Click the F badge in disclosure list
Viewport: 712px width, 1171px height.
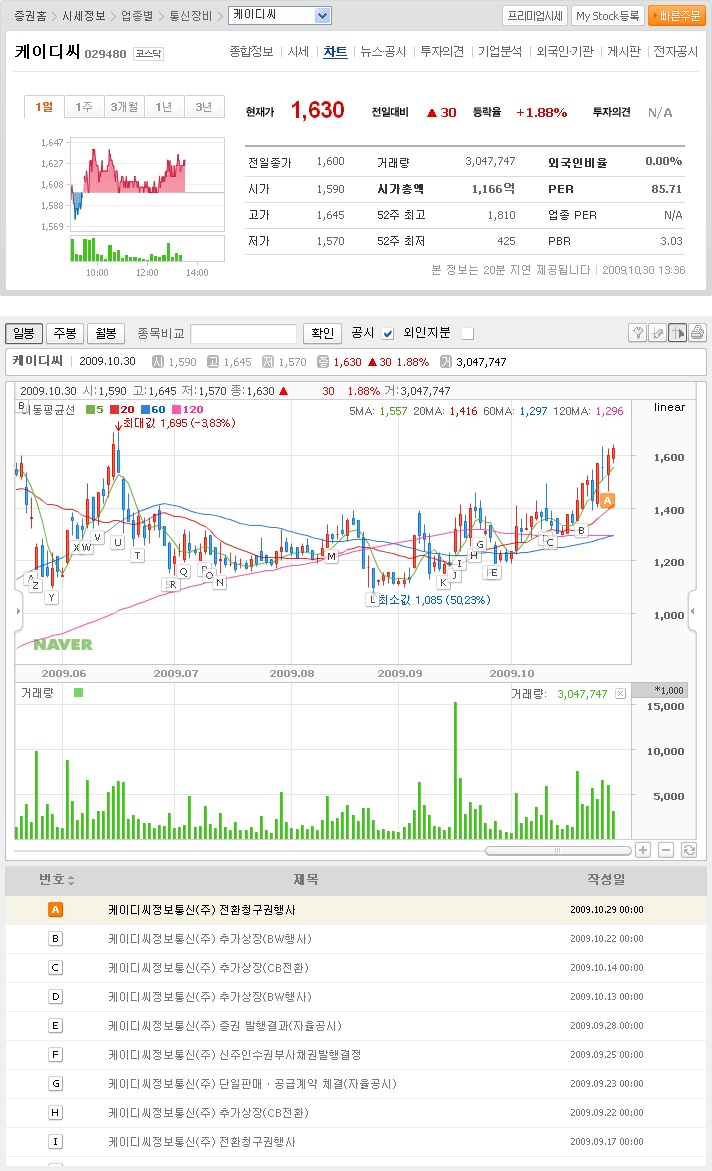coord(55,1054)
